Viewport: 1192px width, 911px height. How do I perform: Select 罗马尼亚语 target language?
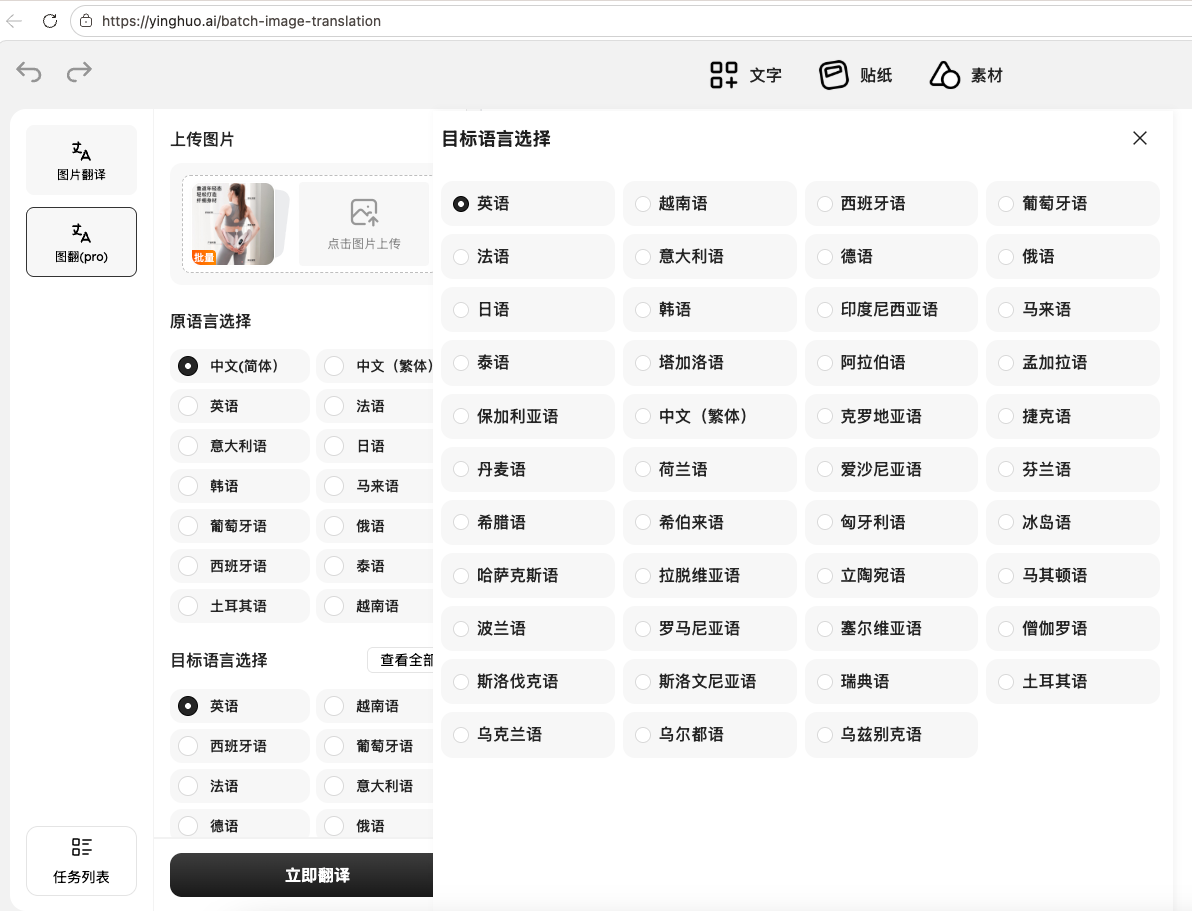709,629
